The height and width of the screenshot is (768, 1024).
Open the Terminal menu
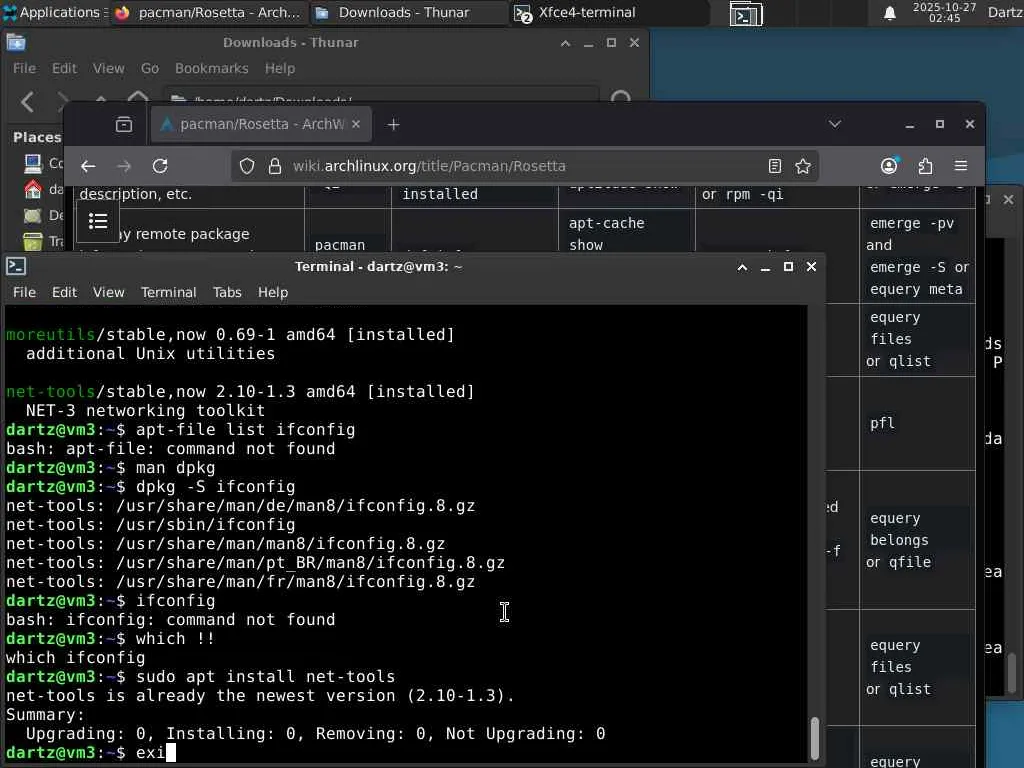click(x=168, y=292)
